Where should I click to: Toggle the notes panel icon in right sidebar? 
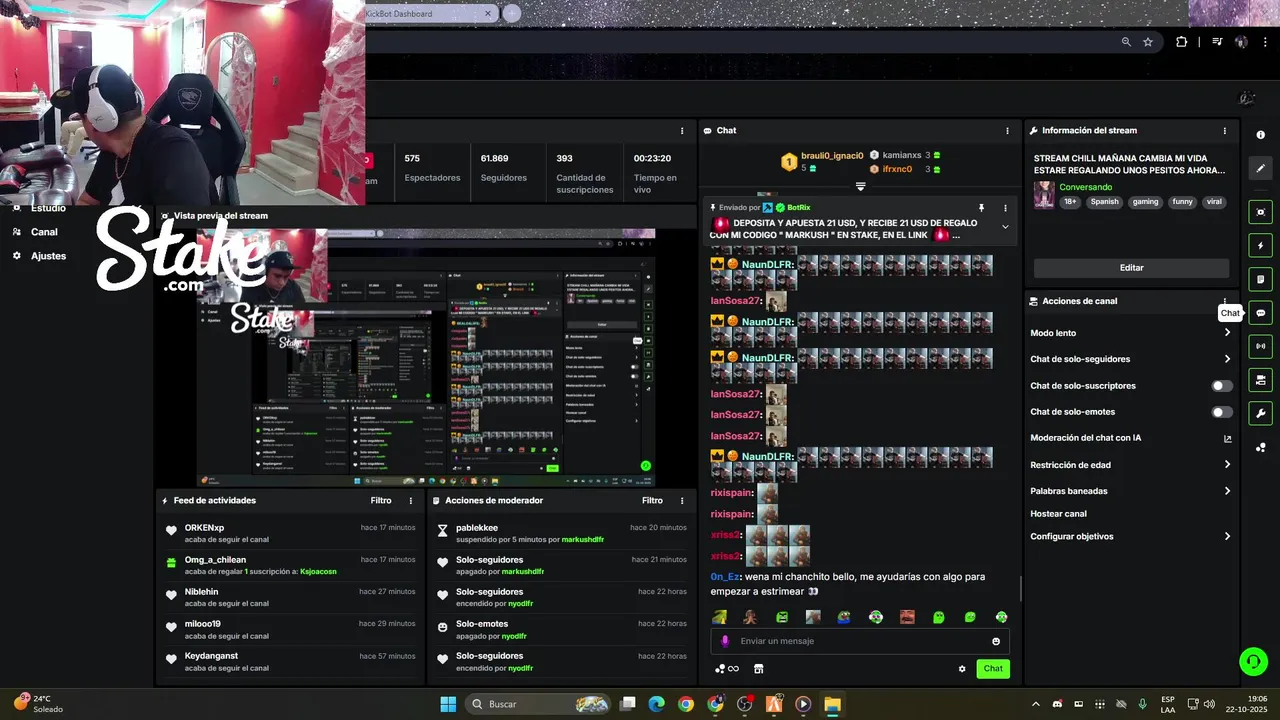1261,279
